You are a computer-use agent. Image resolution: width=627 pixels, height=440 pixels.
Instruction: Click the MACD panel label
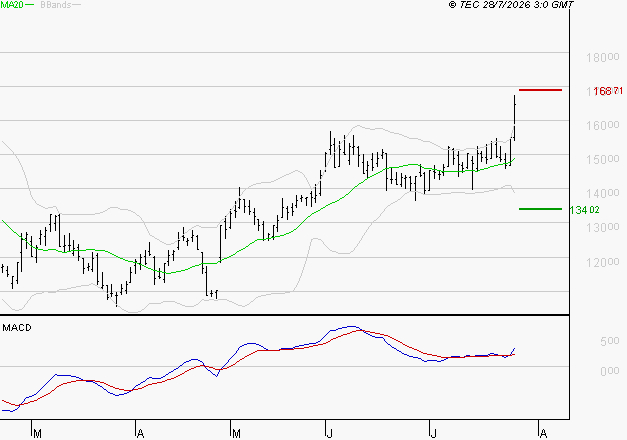[17, 328]
